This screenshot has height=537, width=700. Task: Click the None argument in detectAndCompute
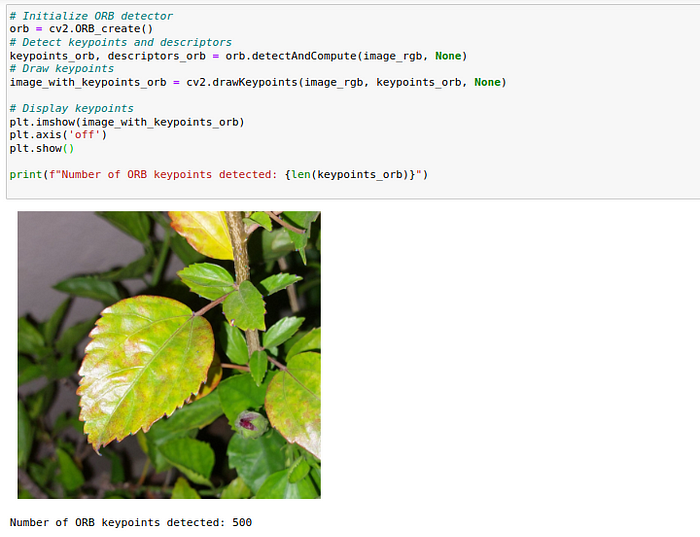pos(448,56)
